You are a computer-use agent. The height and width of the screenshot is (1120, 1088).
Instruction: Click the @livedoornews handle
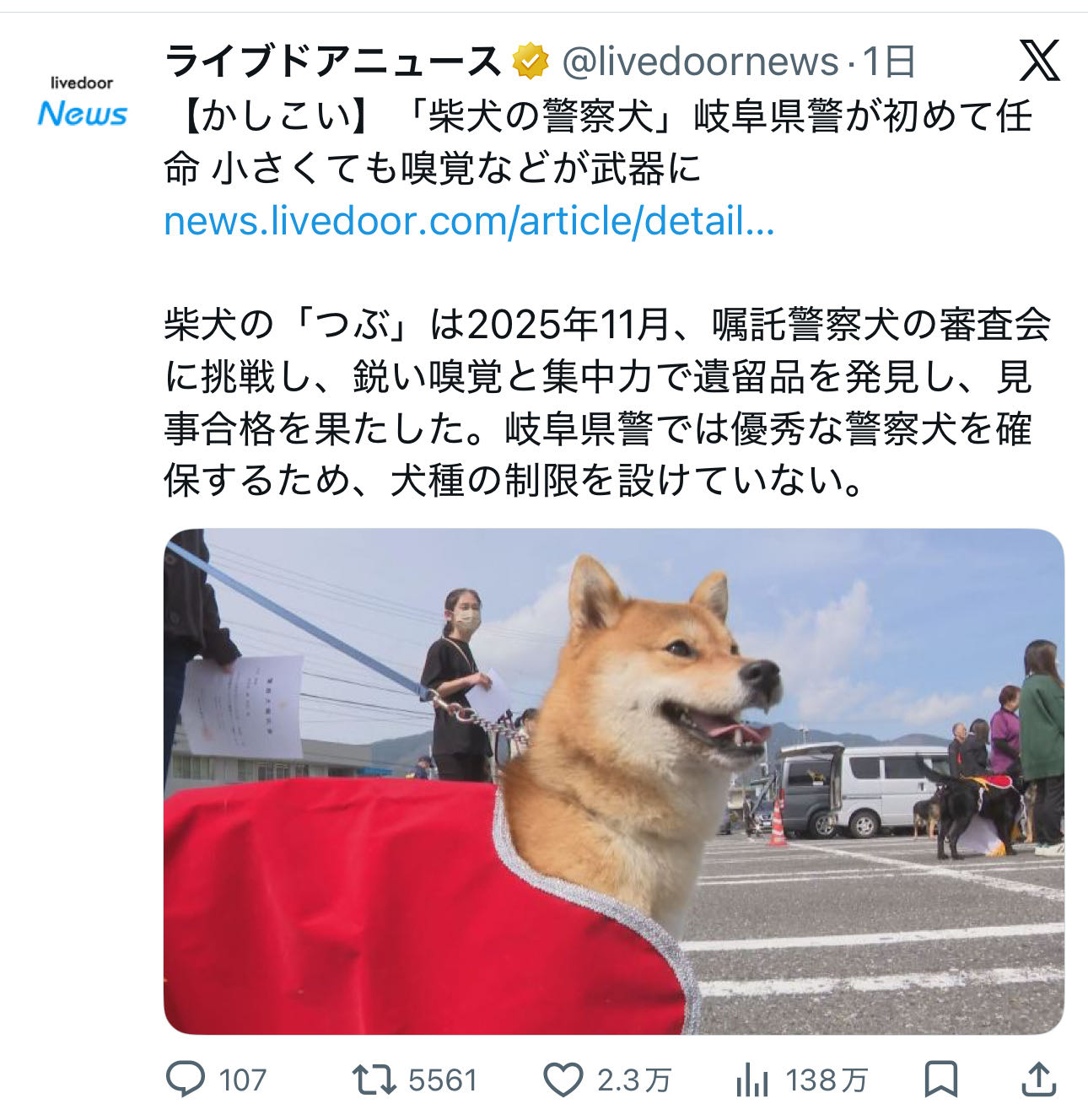click(x=700, y=62)
